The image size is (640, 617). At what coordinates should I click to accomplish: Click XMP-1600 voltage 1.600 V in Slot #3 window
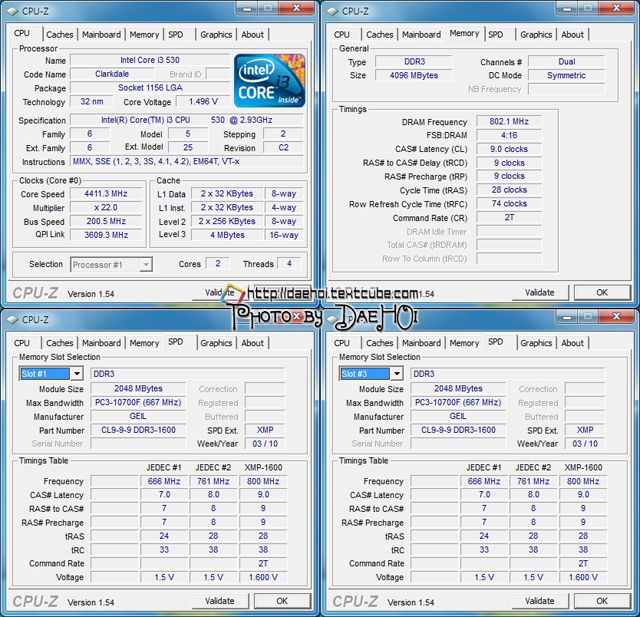(583, 577)
